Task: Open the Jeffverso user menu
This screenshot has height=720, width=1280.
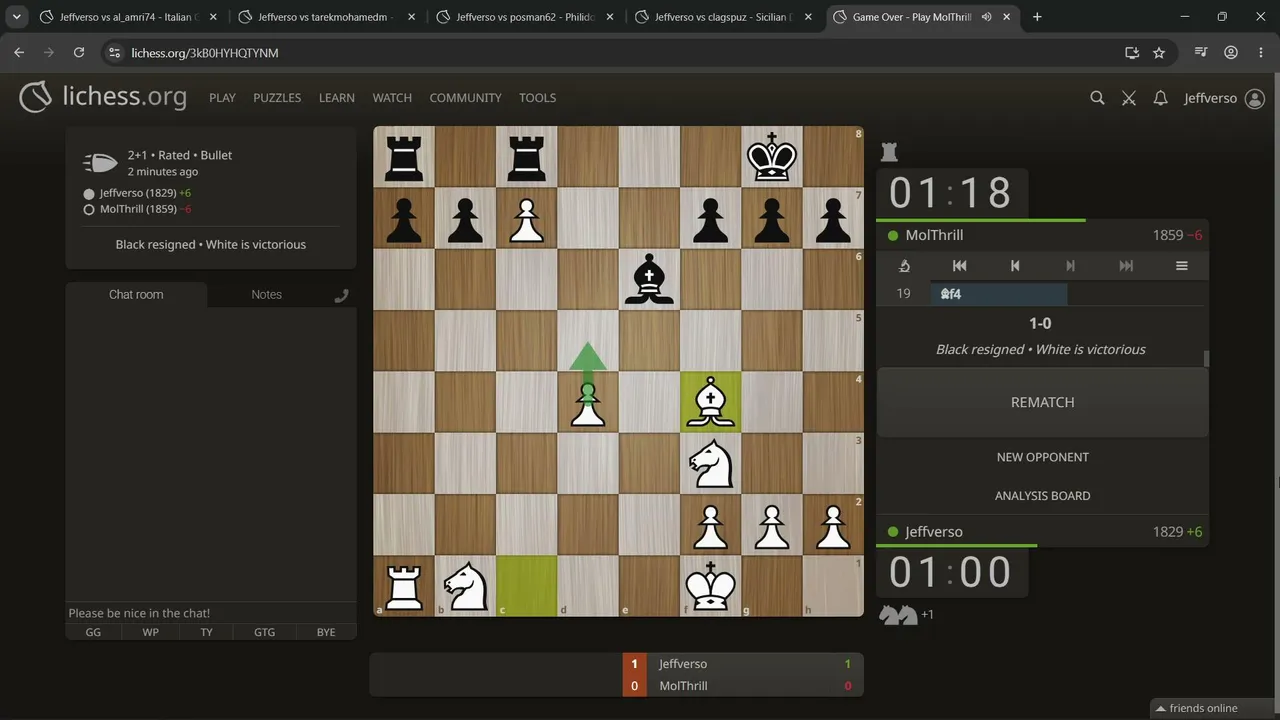Action: click(1224, 98)
